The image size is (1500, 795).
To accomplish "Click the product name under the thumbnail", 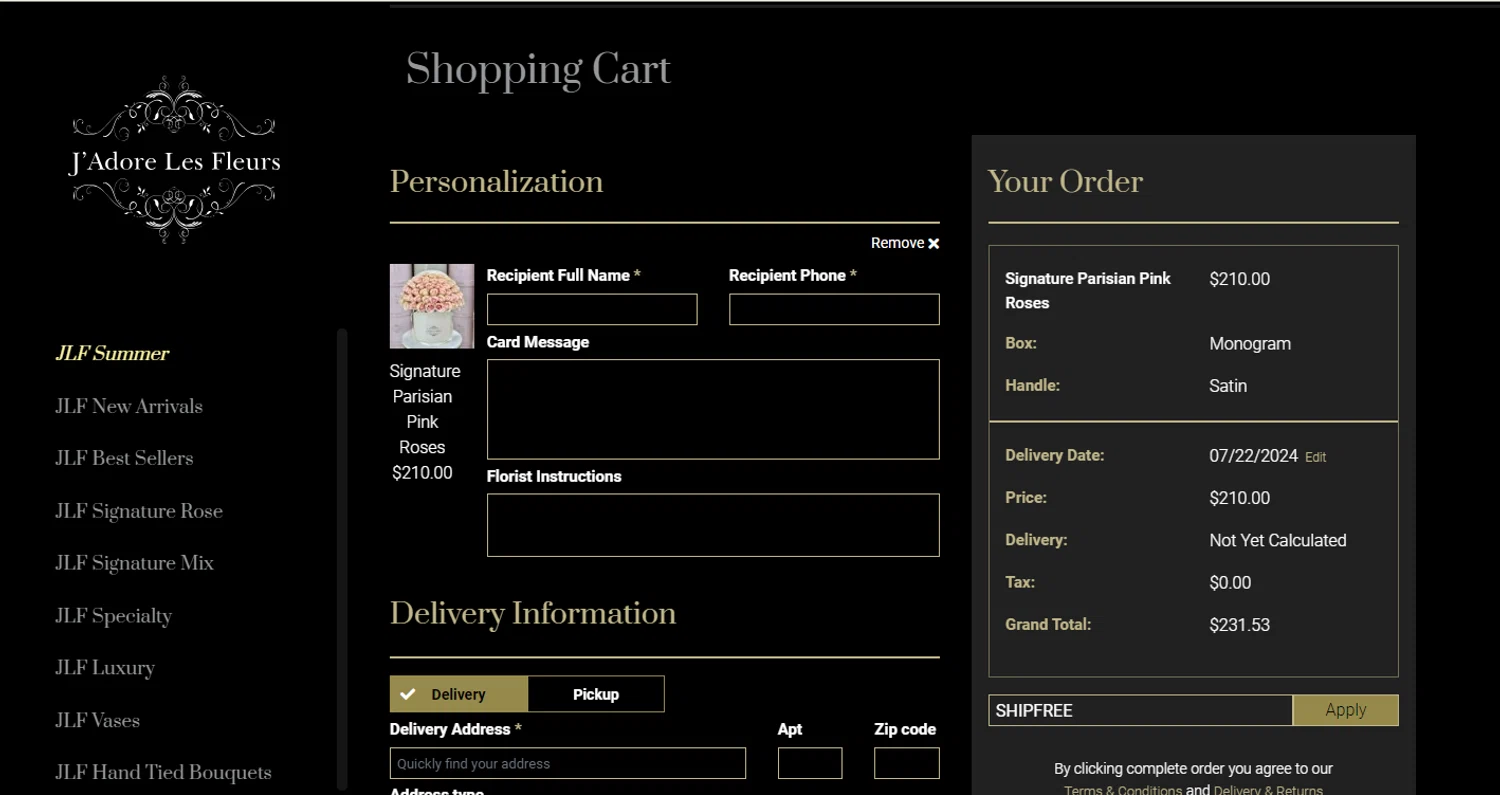I will pos(424,409).
